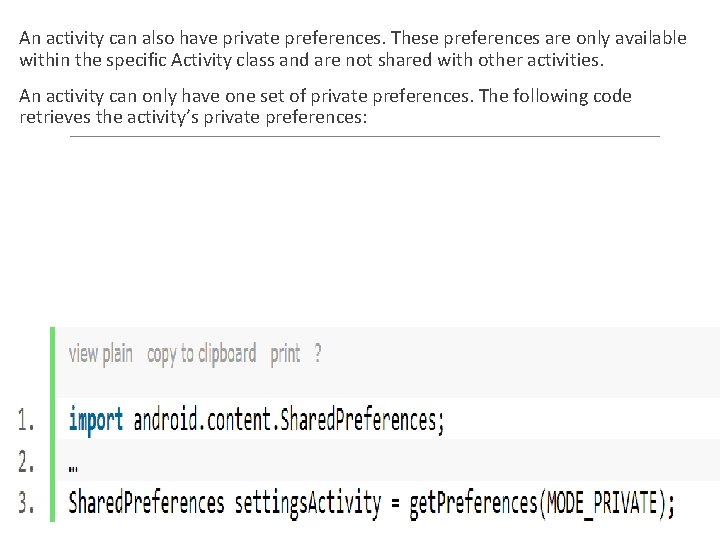Image resolution: width=720 pixels, height=540 pixels.
Task: Click "android.content.SharedPreferences;" in line 1
Action: (289, 420)
